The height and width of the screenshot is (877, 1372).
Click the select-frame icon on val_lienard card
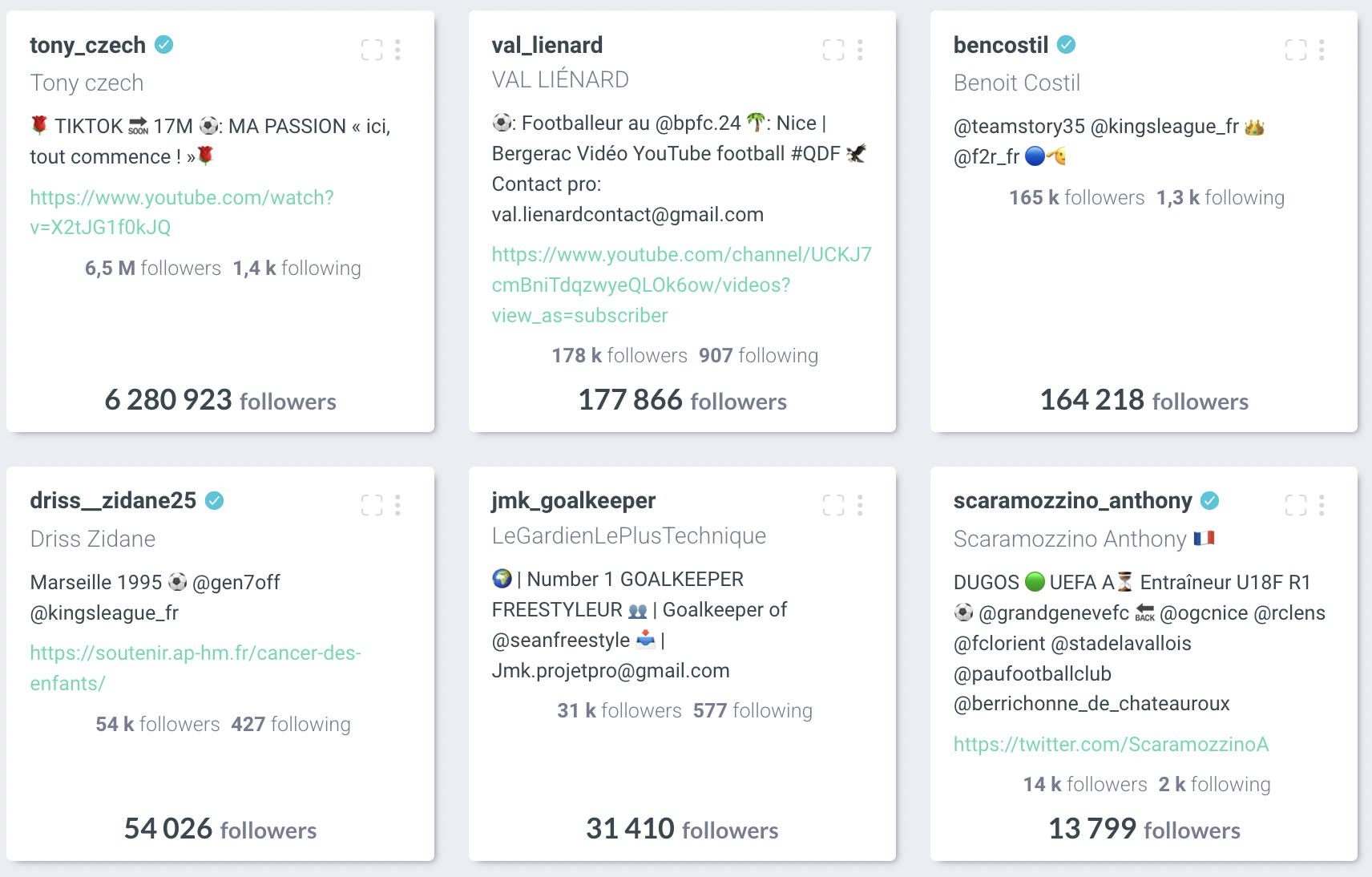pos(833,50)
